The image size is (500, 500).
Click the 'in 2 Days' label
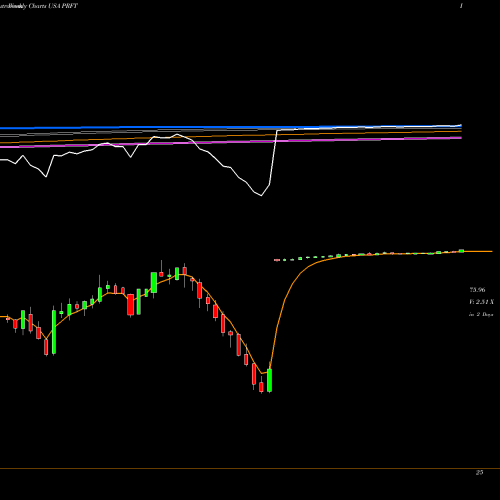pos(481,314)
